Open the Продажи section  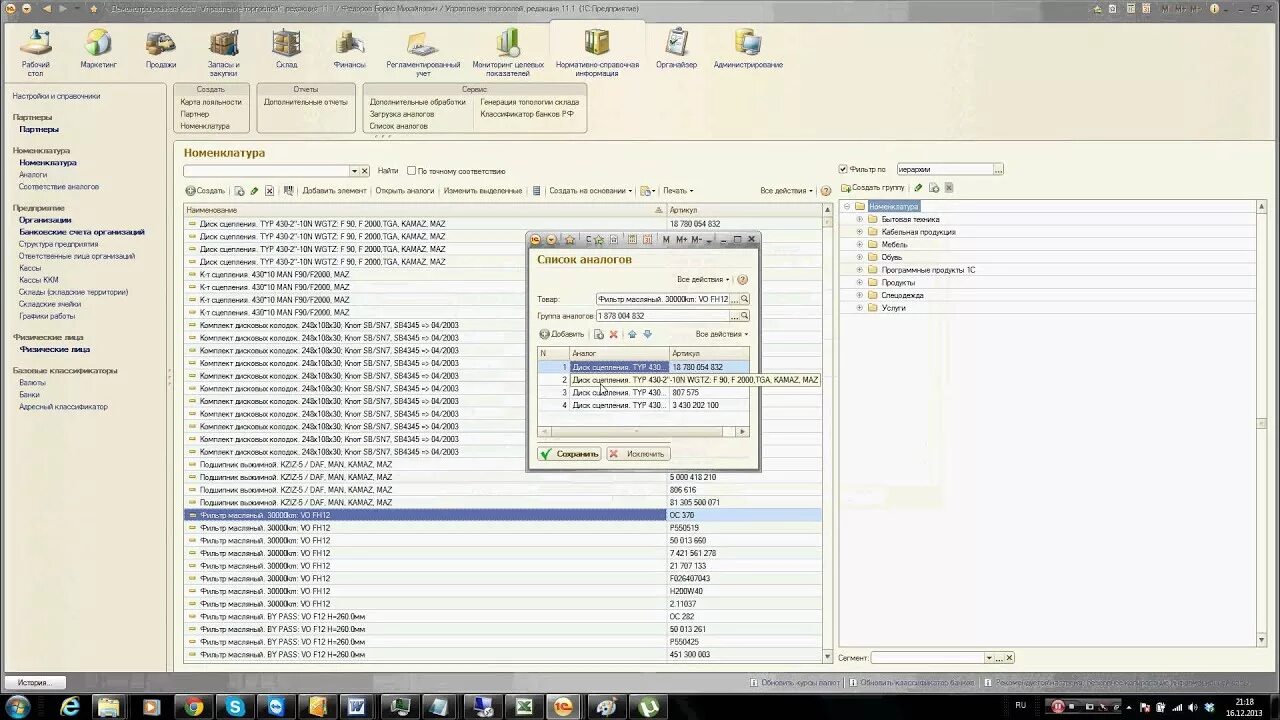click(161, 49)
